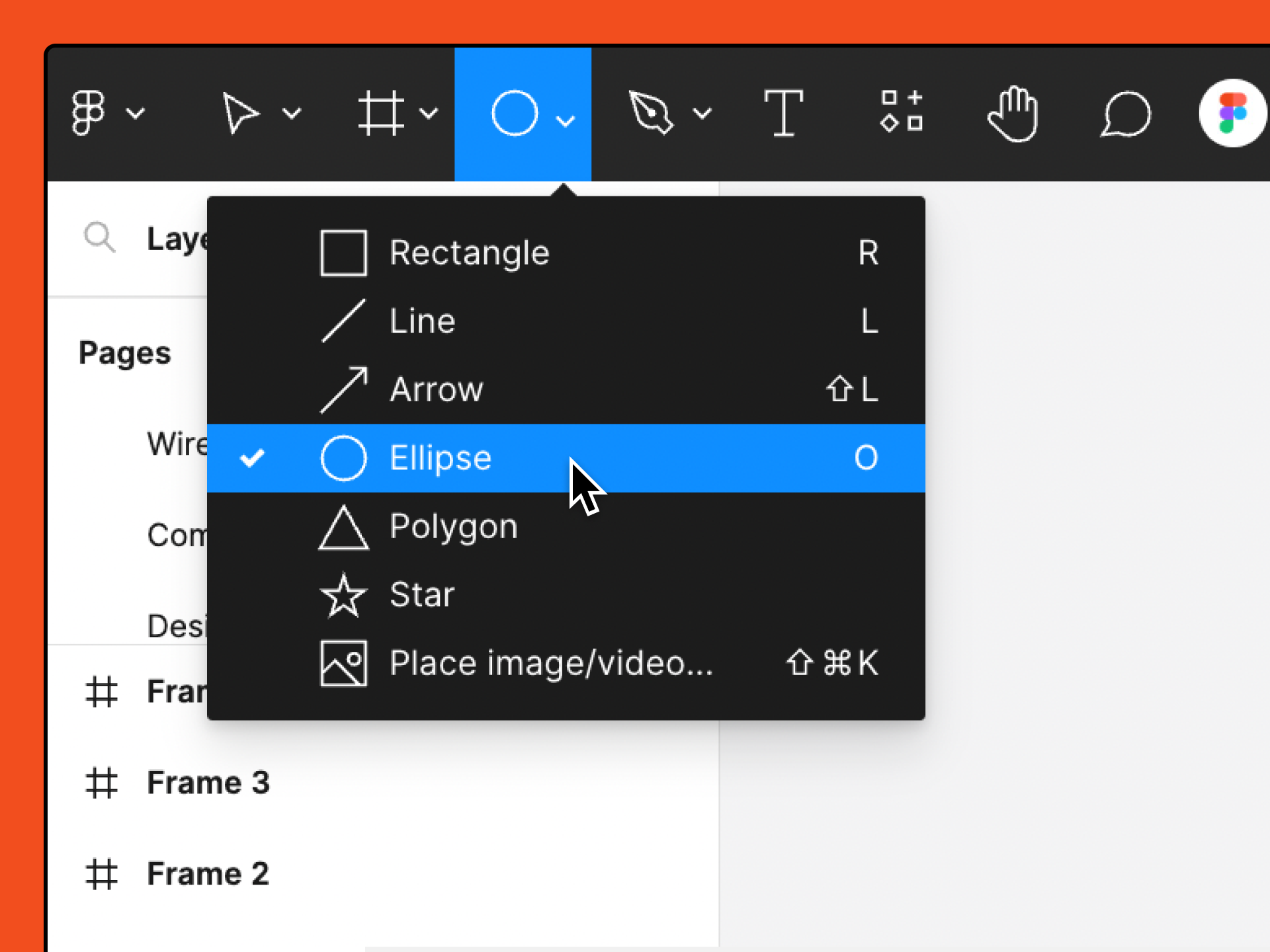Expand the Move tool dropdown arrow

(291, 114)
